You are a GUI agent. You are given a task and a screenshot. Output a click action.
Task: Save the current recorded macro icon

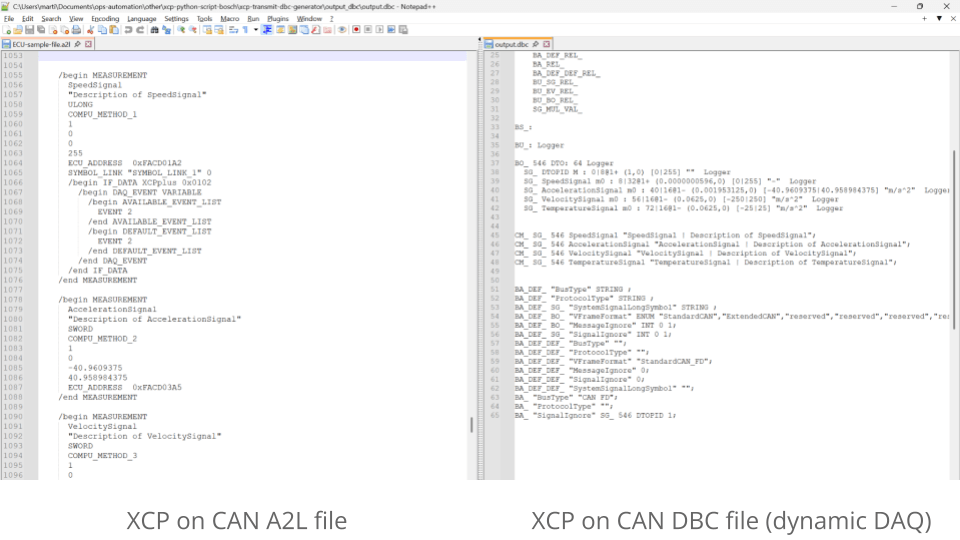tap(403, 29)
